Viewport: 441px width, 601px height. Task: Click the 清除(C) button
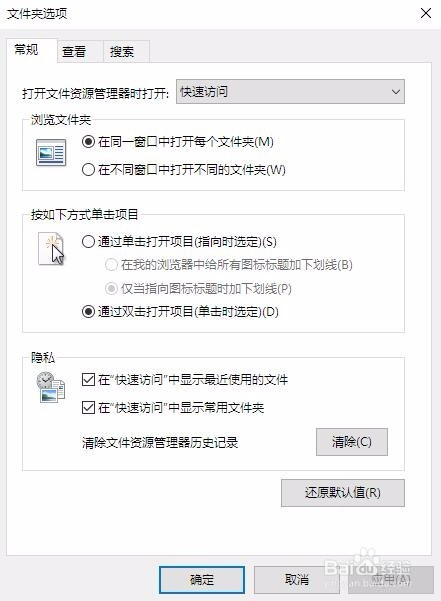(x=352, y=442)
